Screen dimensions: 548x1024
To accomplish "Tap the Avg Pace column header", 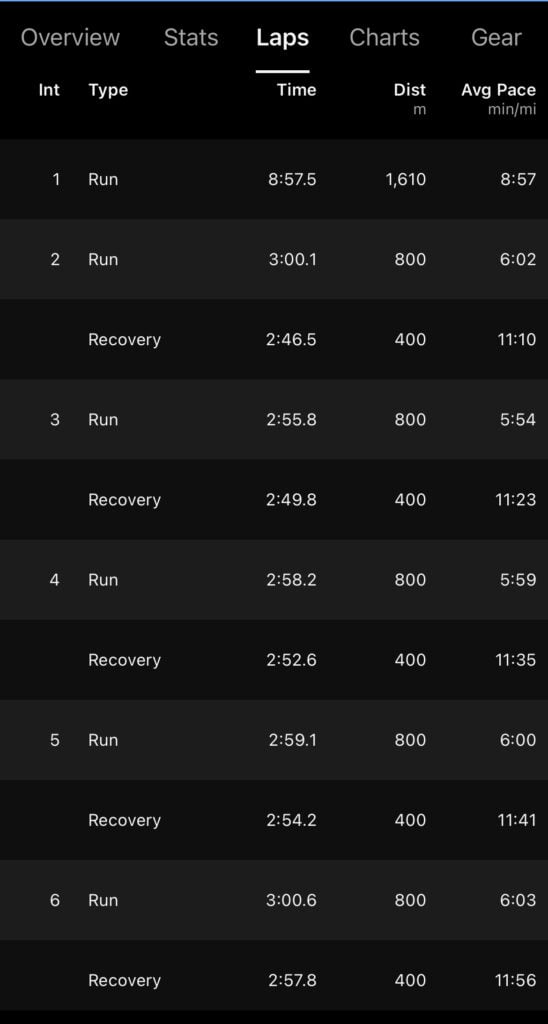I will [498, 98].
